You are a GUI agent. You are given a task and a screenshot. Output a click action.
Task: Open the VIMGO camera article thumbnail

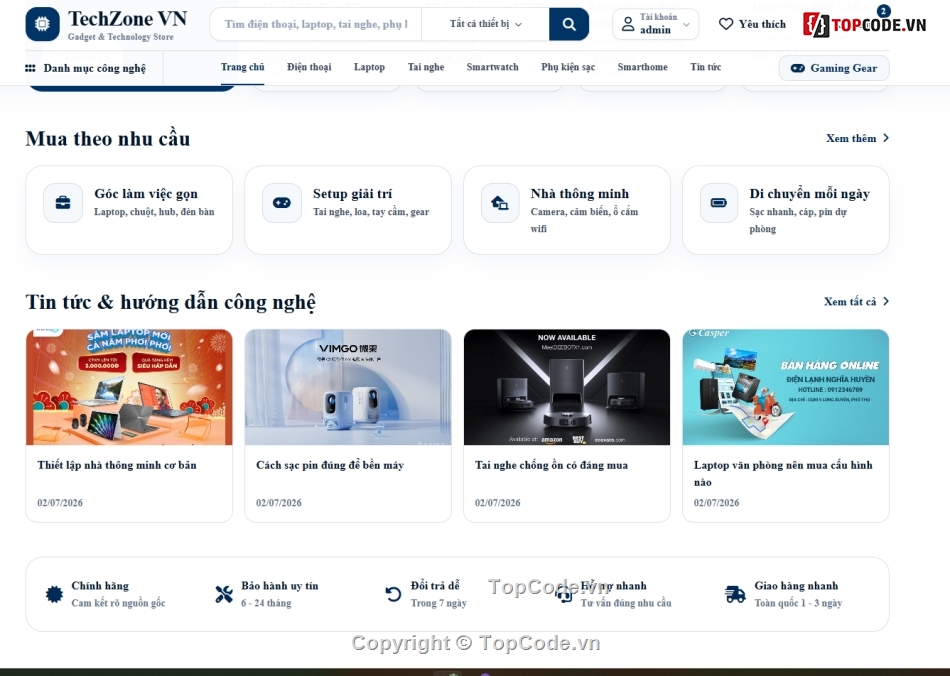pyautogui.click(x=348, y=387)
